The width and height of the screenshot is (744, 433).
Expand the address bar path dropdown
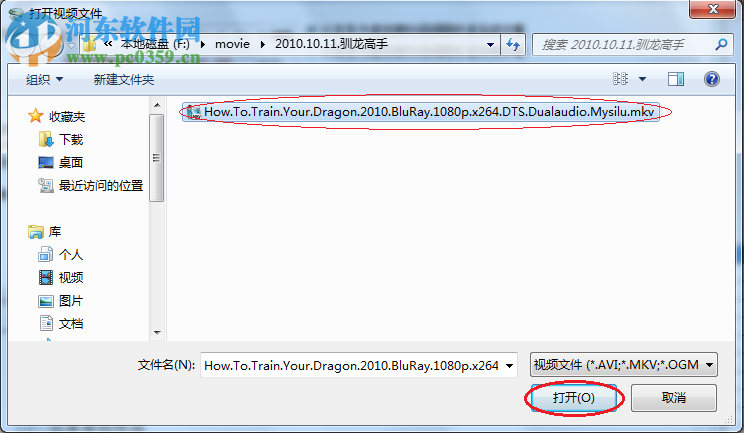(490, 45)
